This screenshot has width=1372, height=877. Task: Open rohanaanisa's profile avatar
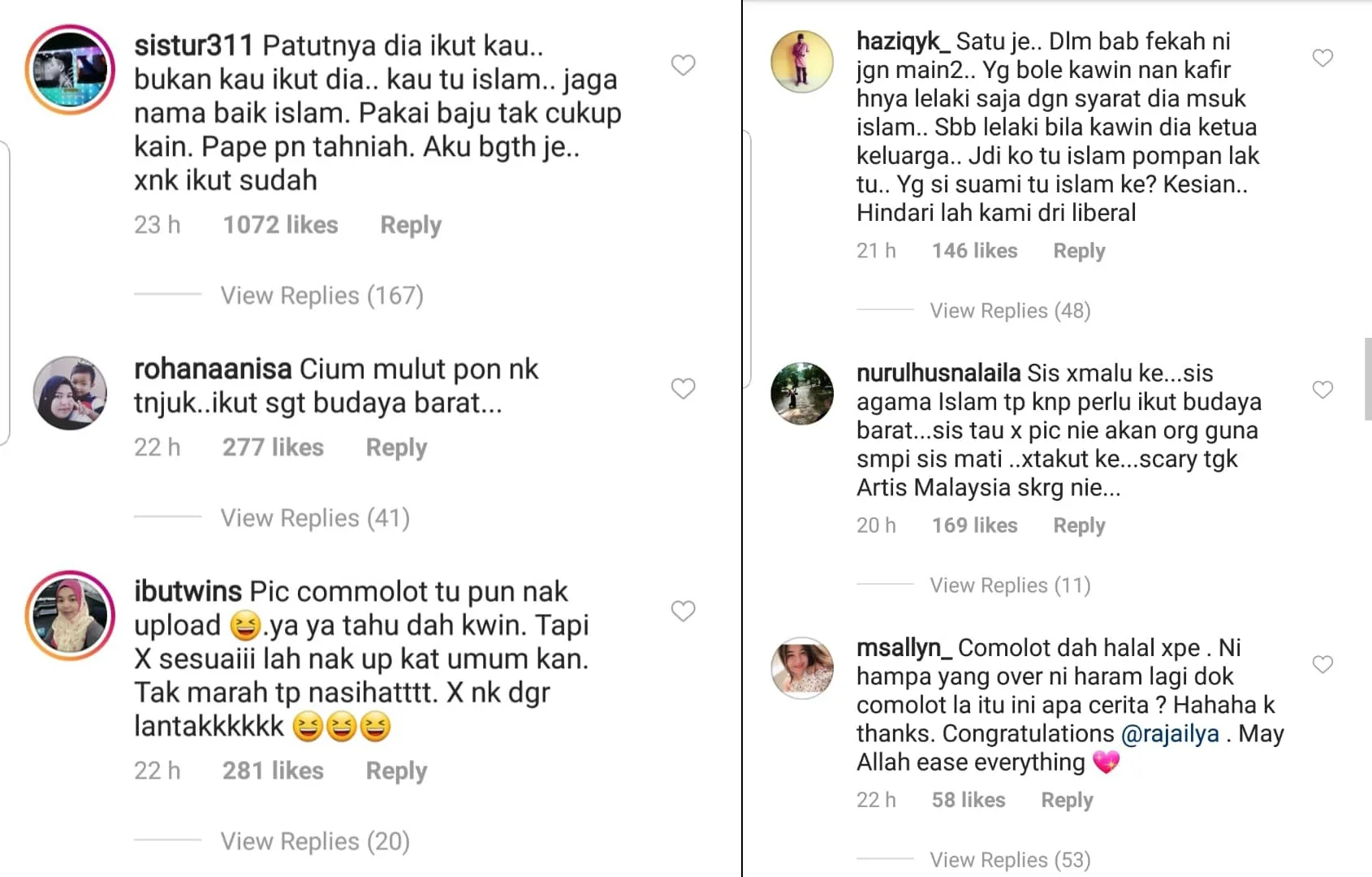click(x=70, y=393)
